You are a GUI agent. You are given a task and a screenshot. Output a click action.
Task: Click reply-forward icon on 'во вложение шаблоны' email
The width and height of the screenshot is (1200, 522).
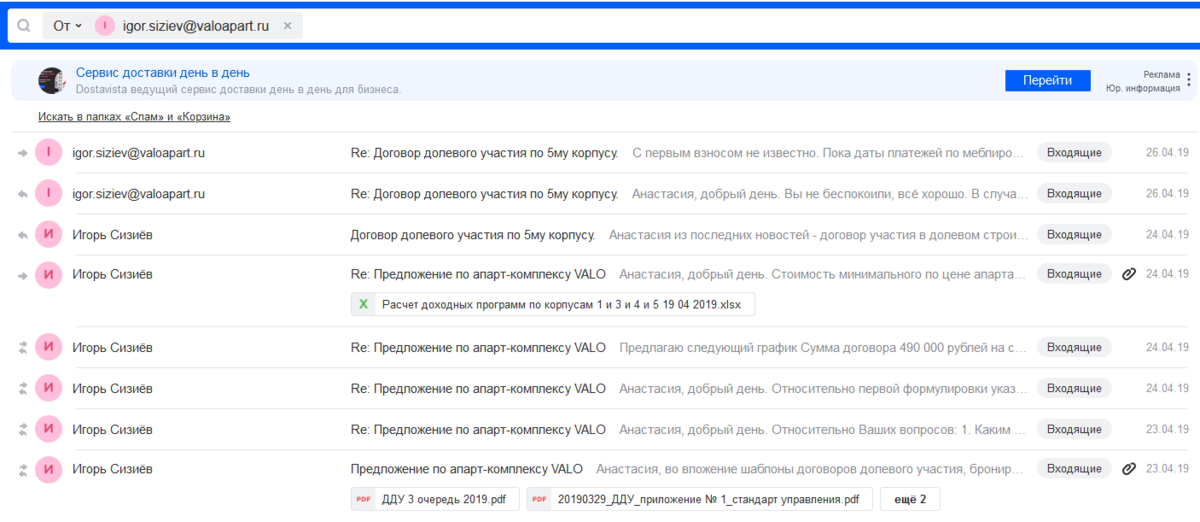(x=23, y=469)
